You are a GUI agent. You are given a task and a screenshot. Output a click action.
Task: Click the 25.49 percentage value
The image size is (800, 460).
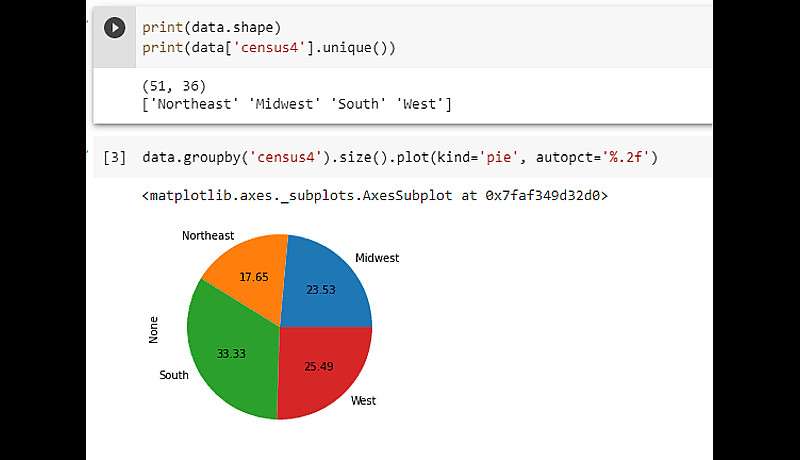[x=318, y=367]
